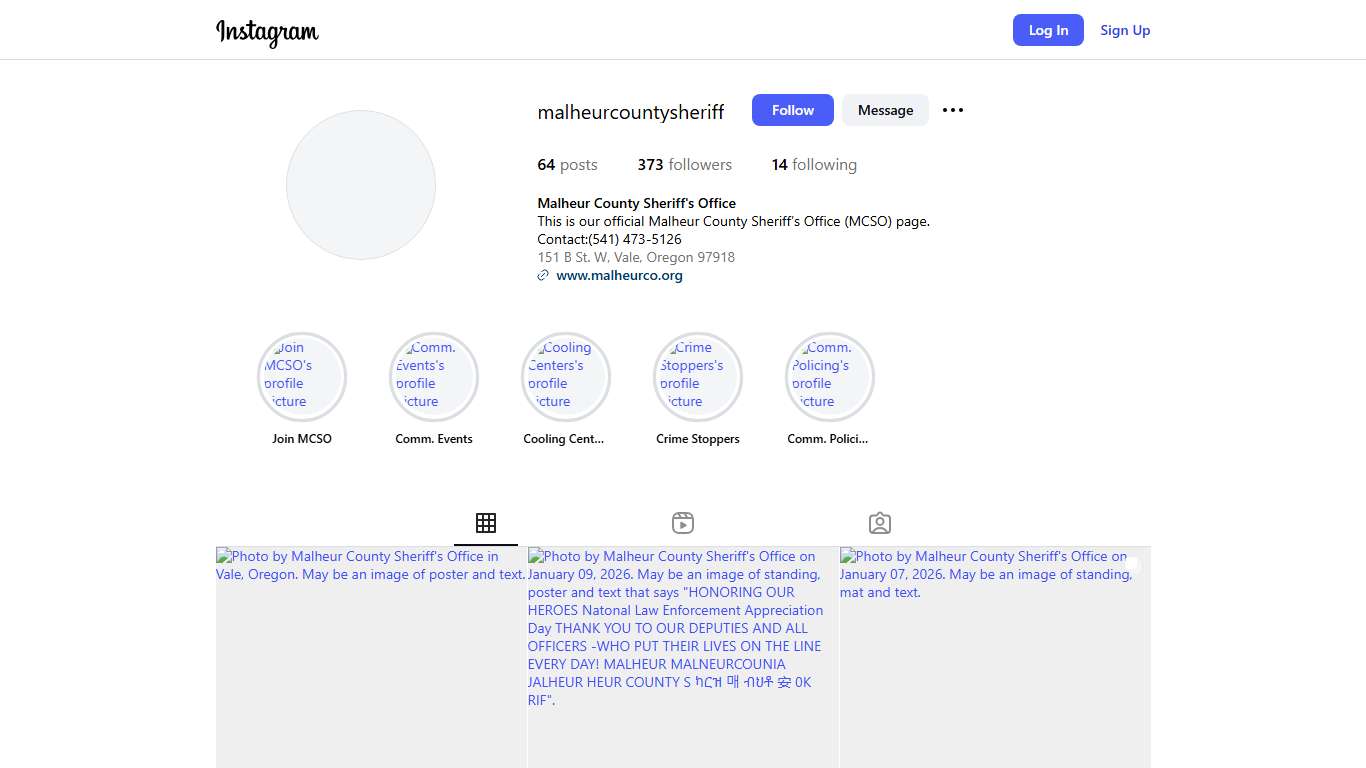View the 373 followers list
This screenshot has height=768, width=1366.
(x=685, y=165)
